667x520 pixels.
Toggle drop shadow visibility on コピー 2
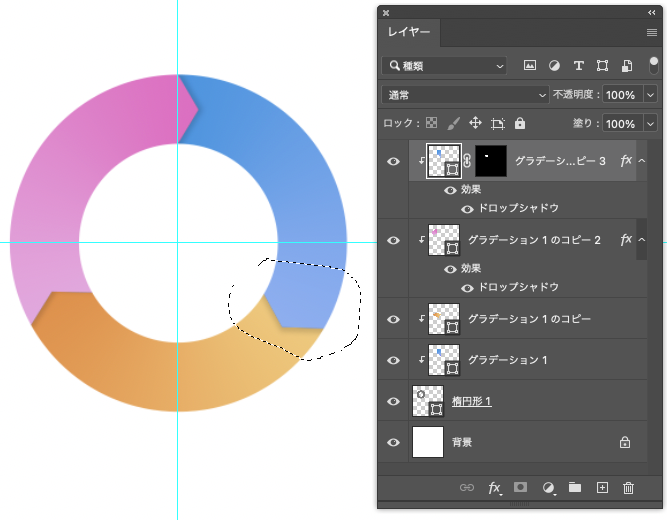click(467, 288)
